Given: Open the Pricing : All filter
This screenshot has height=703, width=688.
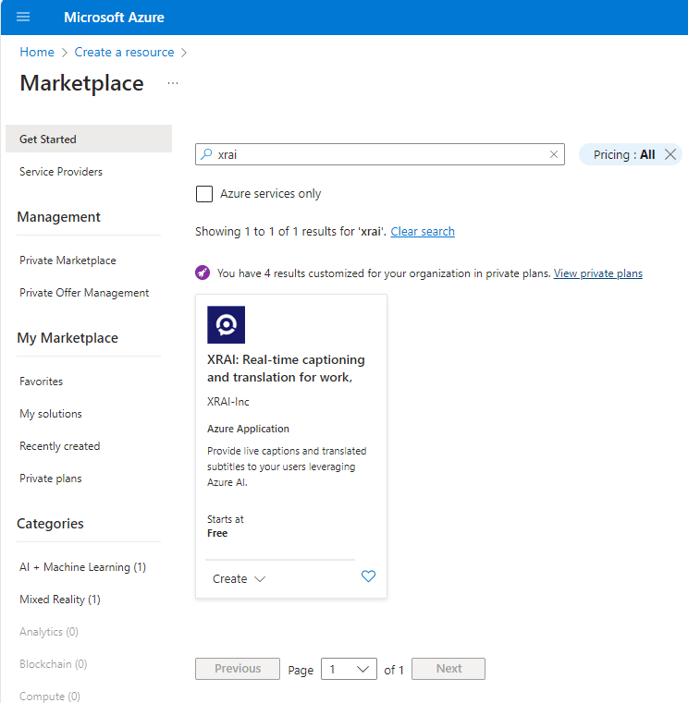Looking at the screenshot, I should point(624,155).
